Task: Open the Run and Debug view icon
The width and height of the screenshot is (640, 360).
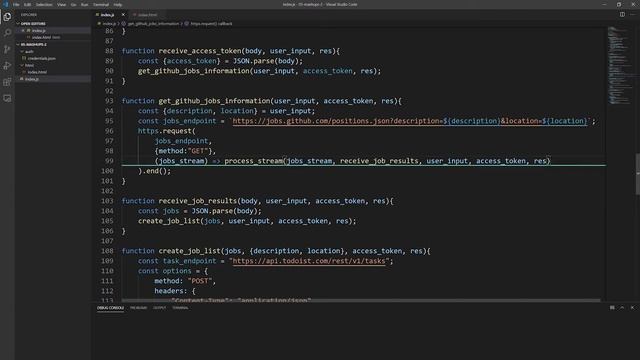Action: pos(7,66)
